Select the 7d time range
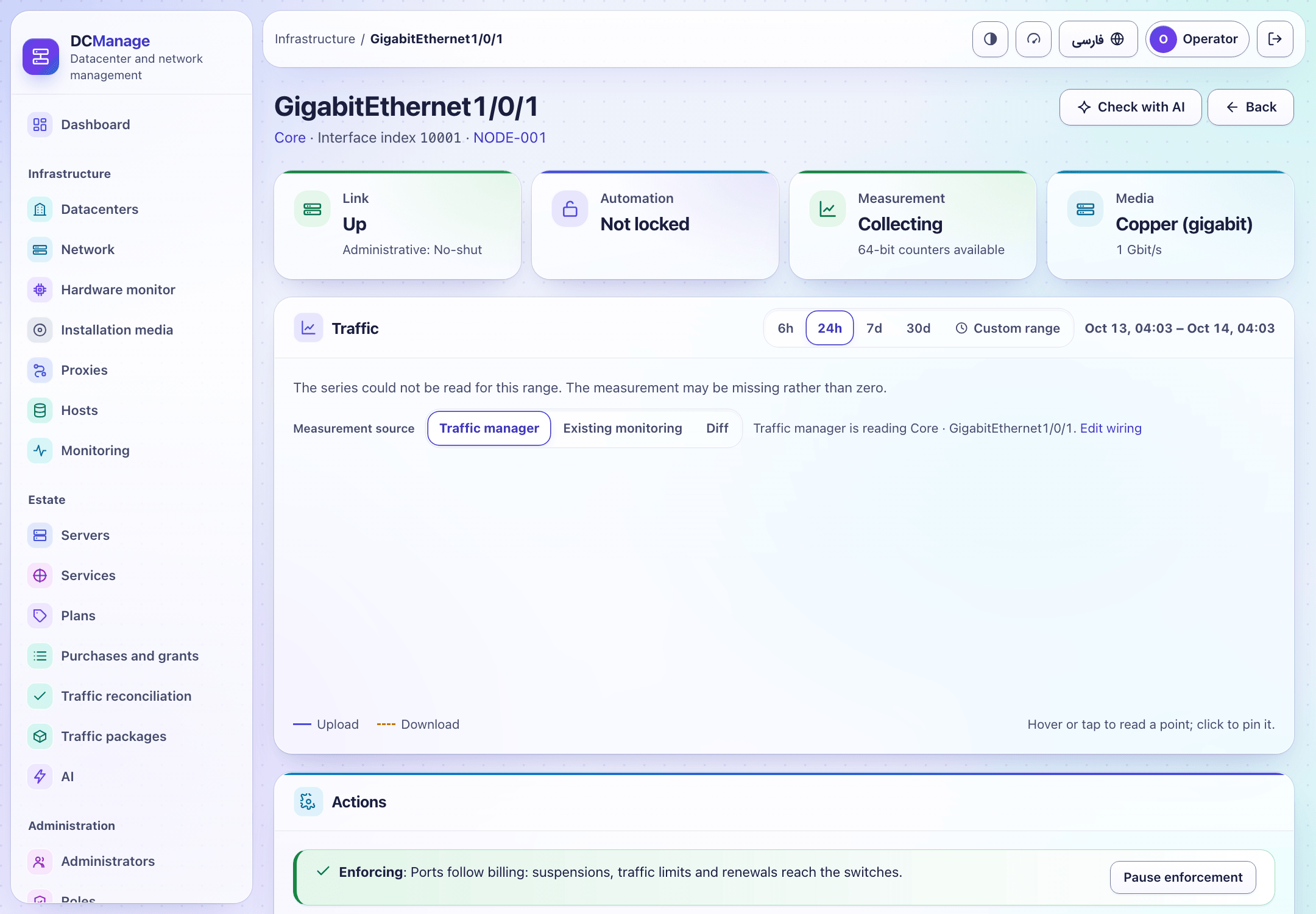 (x=874, y=328)
